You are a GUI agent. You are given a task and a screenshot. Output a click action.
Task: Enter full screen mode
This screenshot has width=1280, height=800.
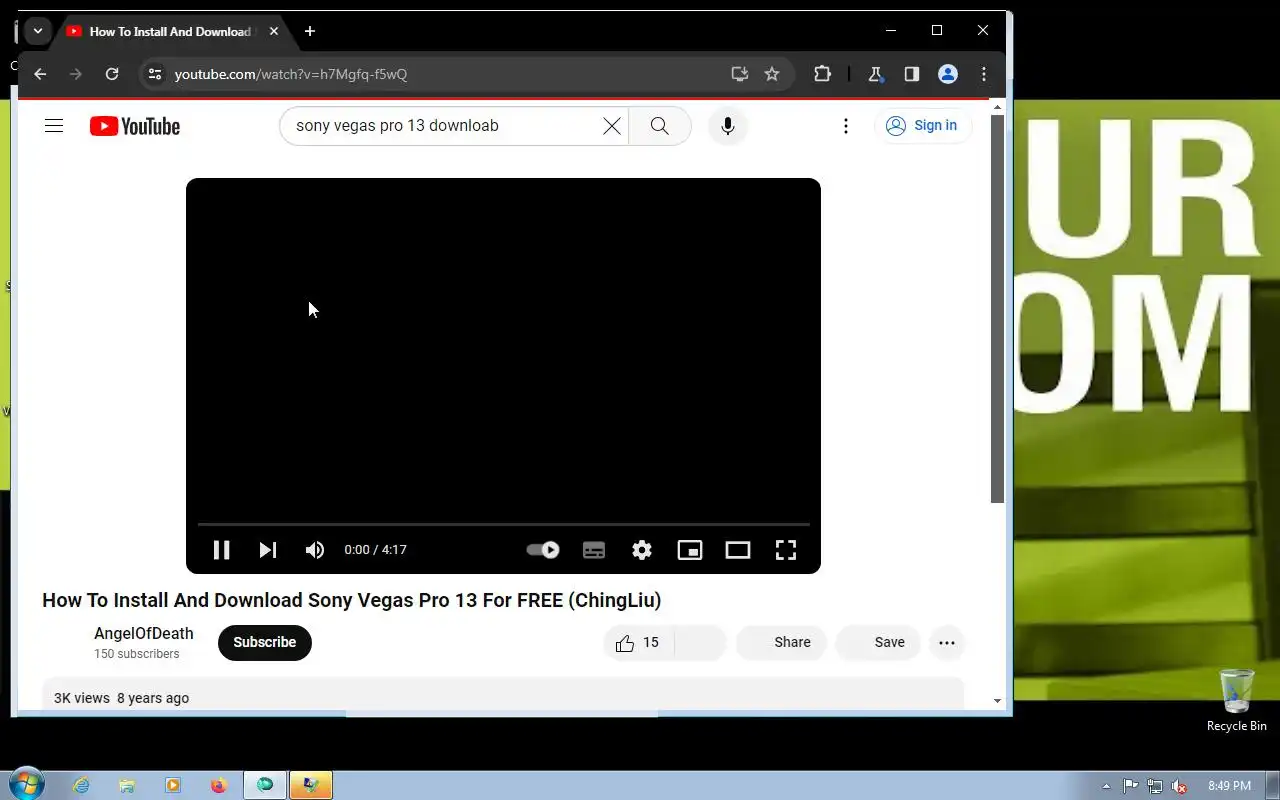786,550
